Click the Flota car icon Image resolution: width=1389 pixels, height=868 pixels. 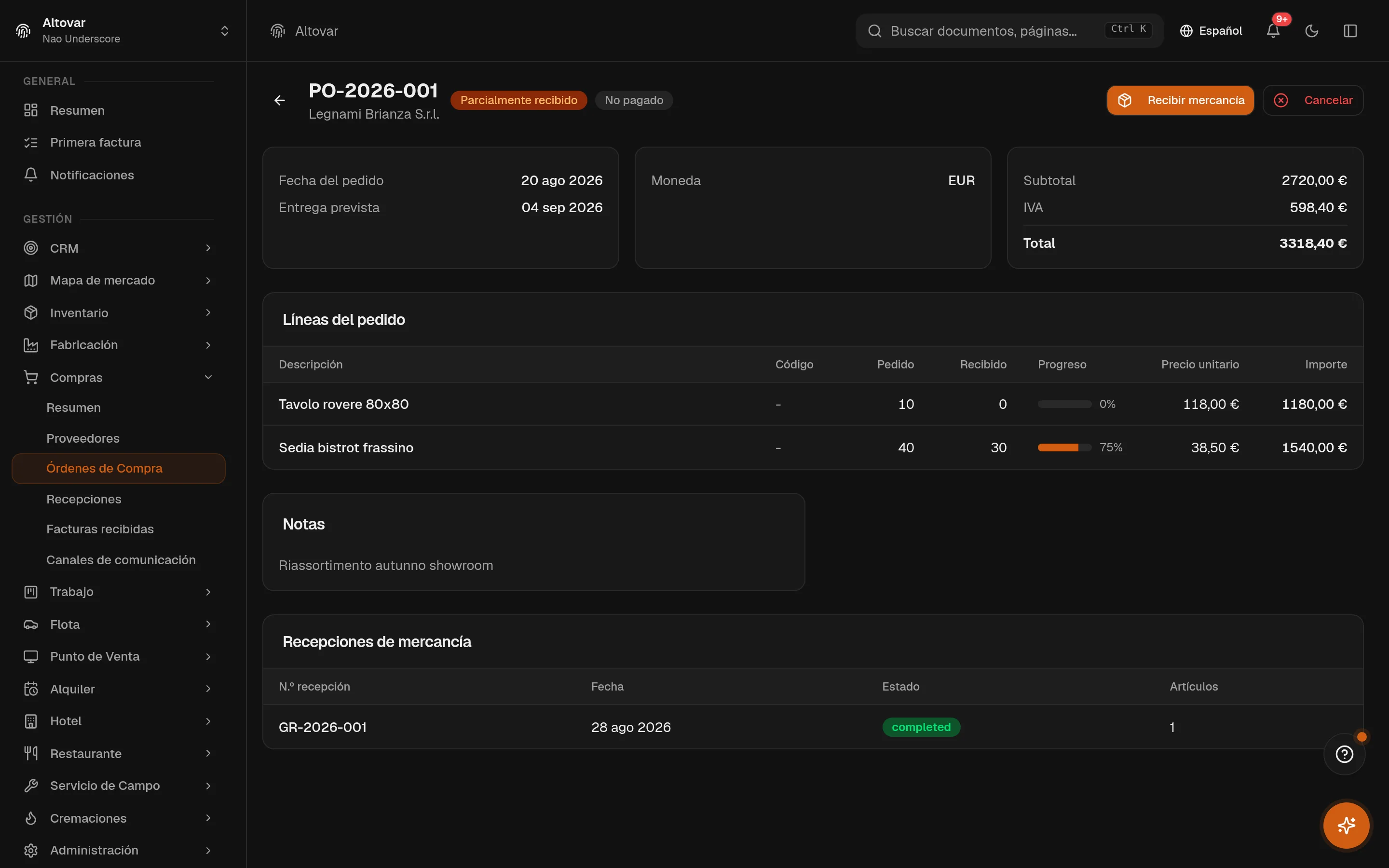click(x=31, y=624)
